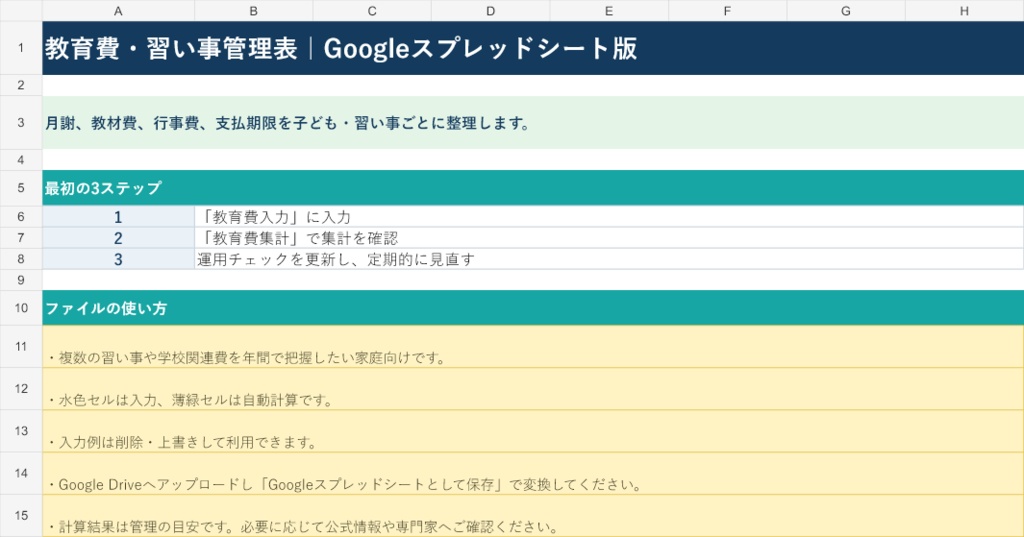Select column H header

(964, 10)
